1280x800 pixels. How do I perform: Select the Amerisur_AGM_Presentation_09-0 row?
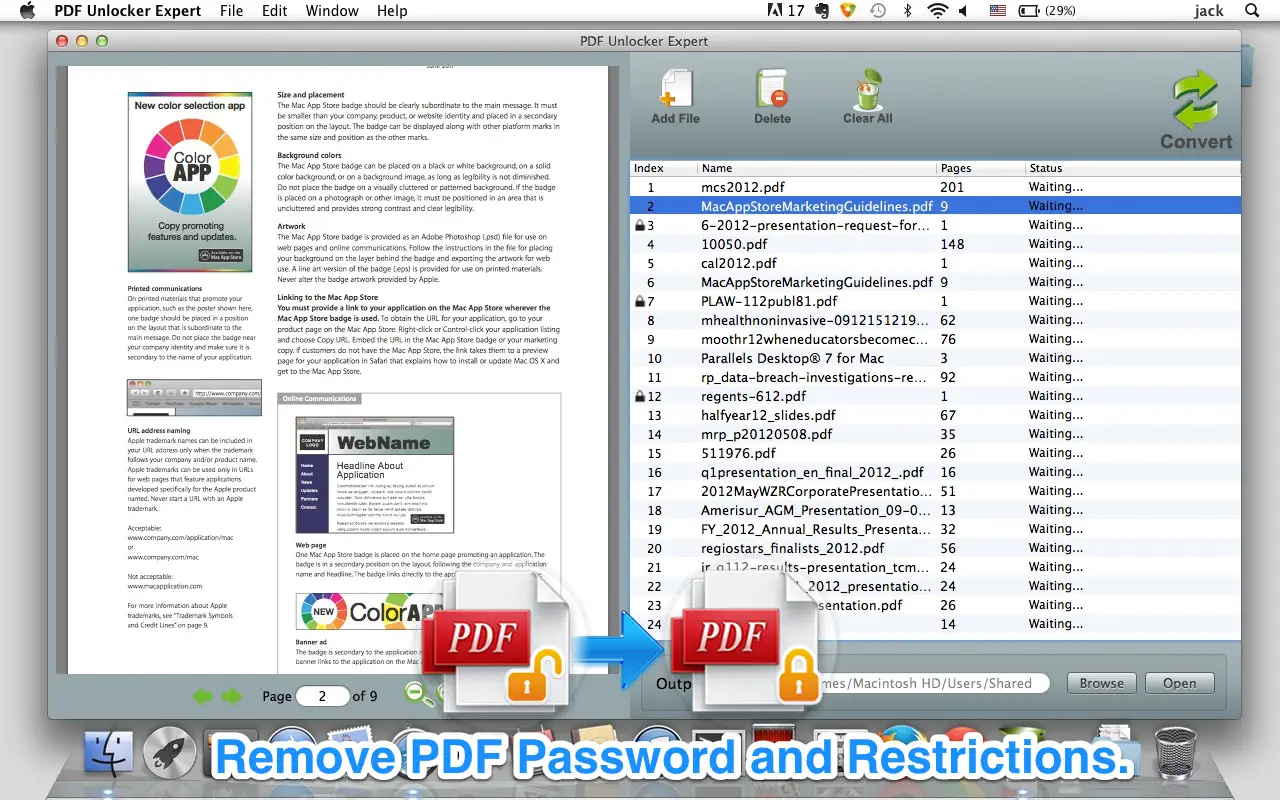tap(935, 510)
